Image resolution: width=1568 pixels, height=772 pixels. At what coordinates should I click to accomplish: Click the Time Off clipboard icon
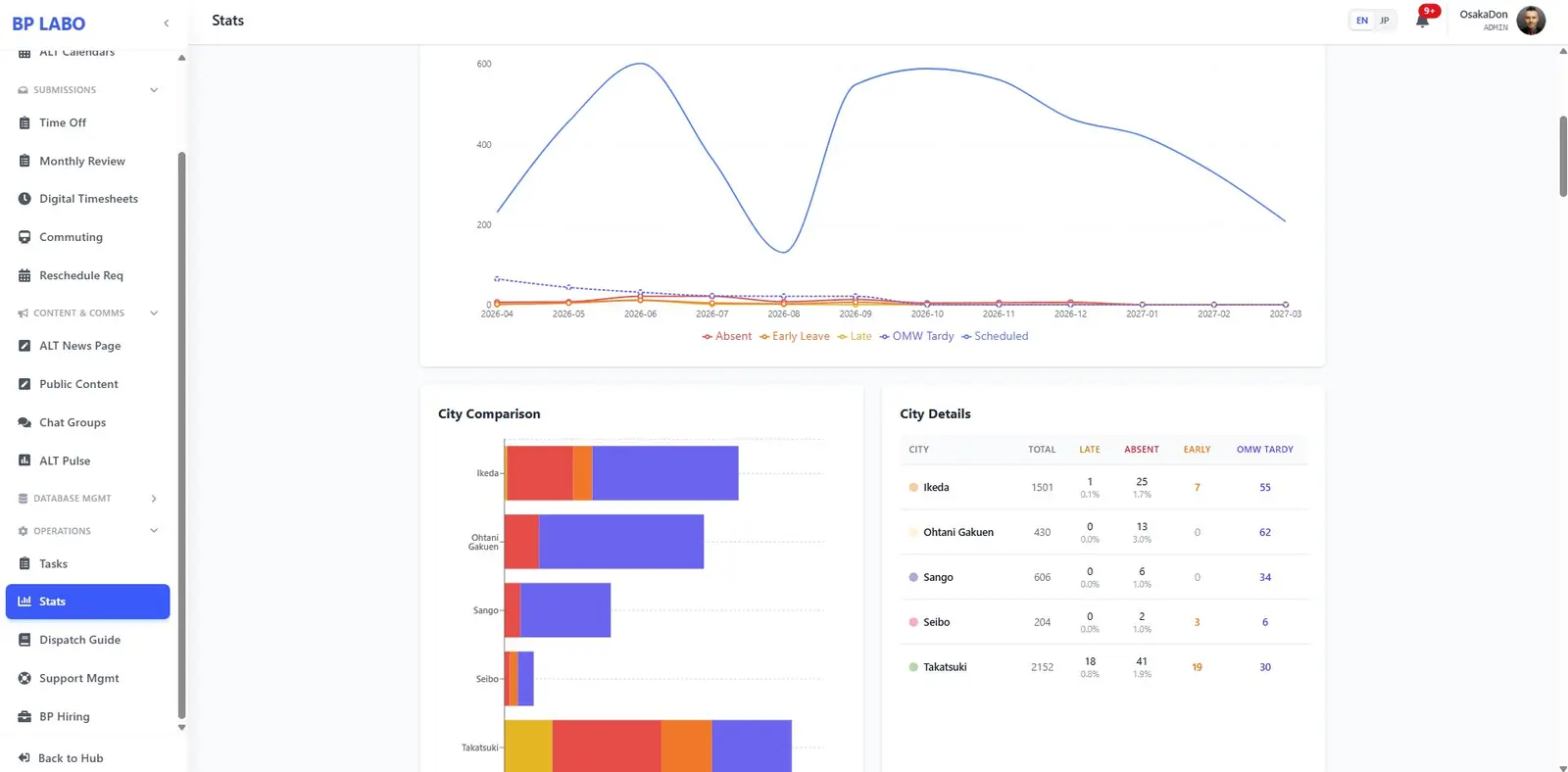pyautogui.click(x=24, y=123)
